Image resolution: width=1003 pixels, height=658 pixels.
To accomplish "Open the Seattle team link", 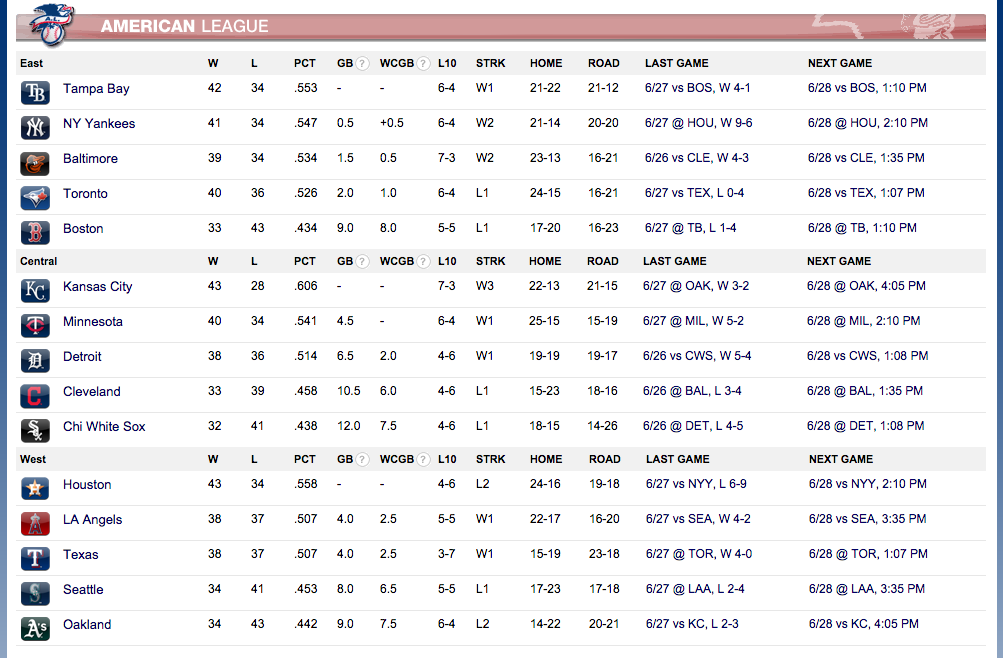I will [x=83, y=590].
